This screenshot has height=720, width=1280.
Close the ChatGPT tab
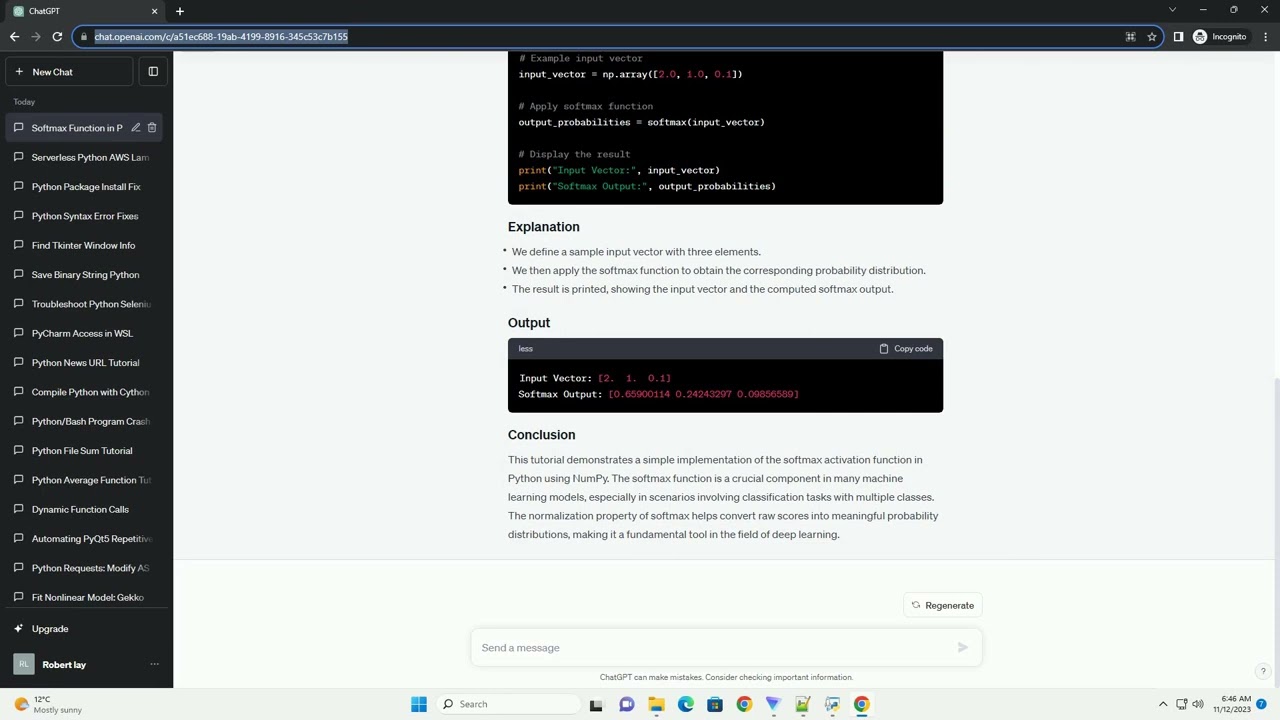click(x=154, y=11)
